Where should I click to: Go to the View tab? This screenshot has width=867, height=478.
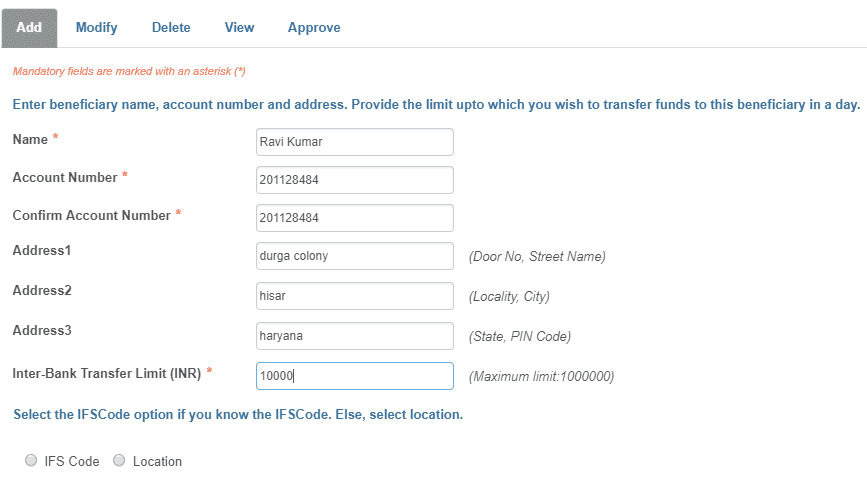point(239,27)
